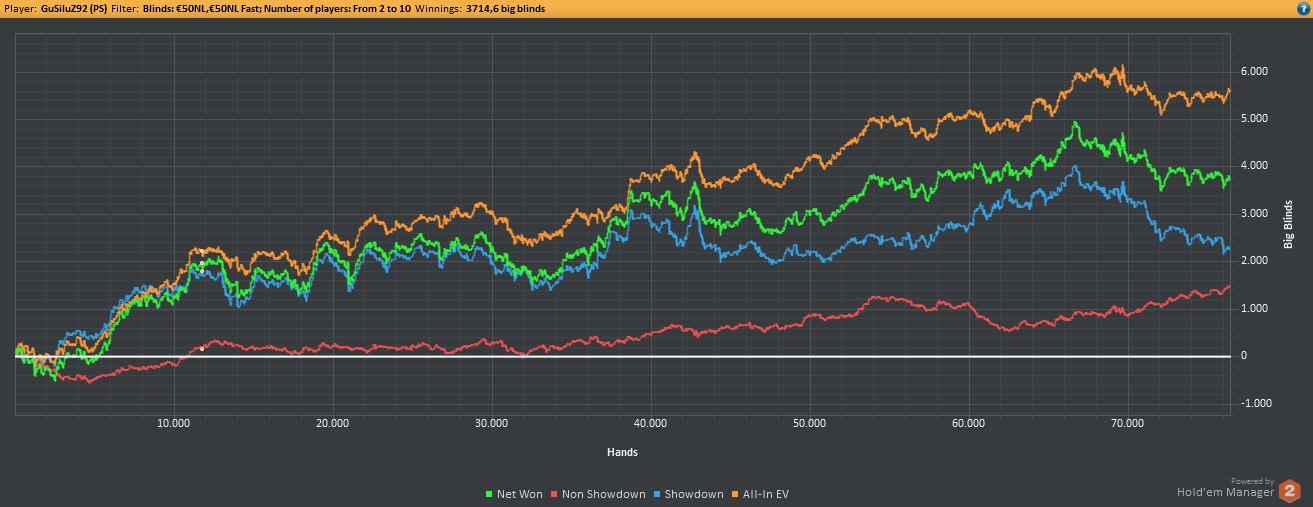Screen dimensions: 1313x507
Task: Click the Showdown legend label
Action: [x=694, y=494]
